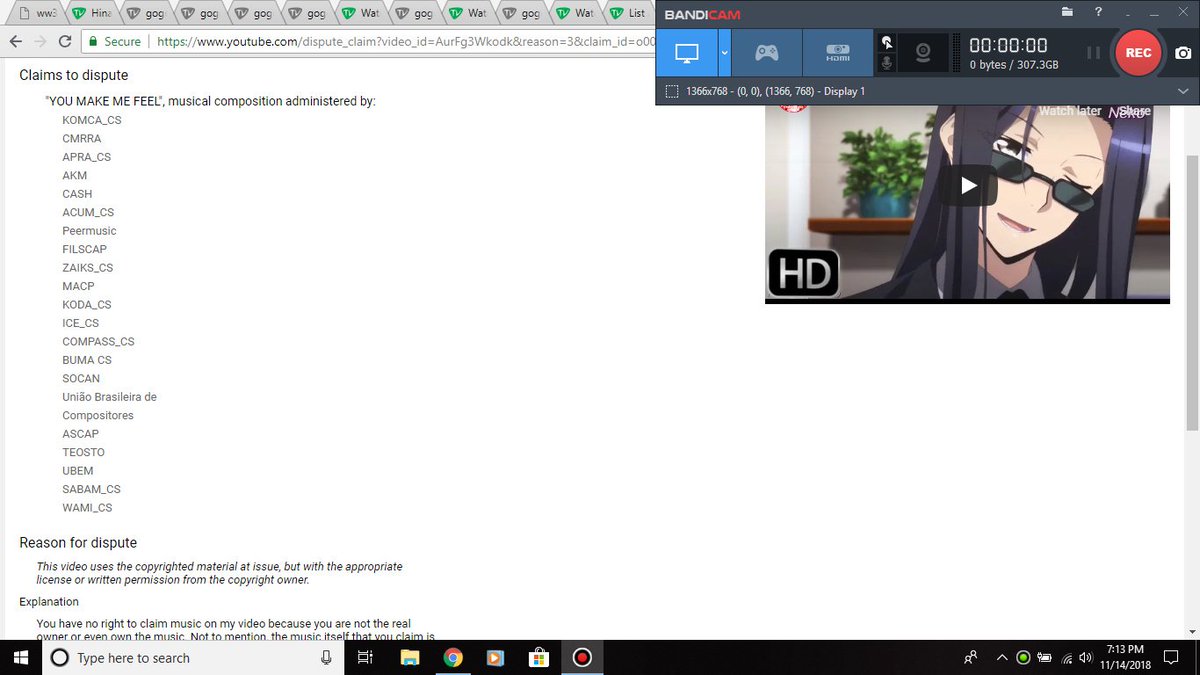Select Bandicam screen recording mode
This screenshot has width=1200, height=675.
687,53
